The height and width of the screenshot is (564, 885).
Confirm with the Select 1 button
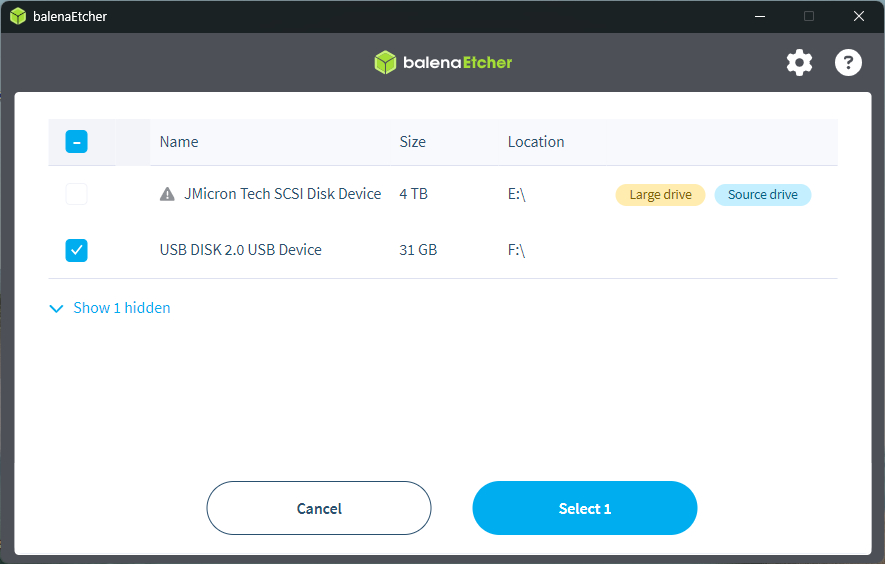(584, 509)
